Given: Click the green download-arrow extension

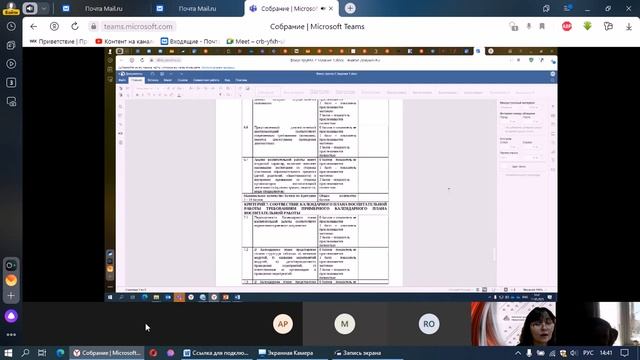Looking at the screenshot, I should 587,27.
